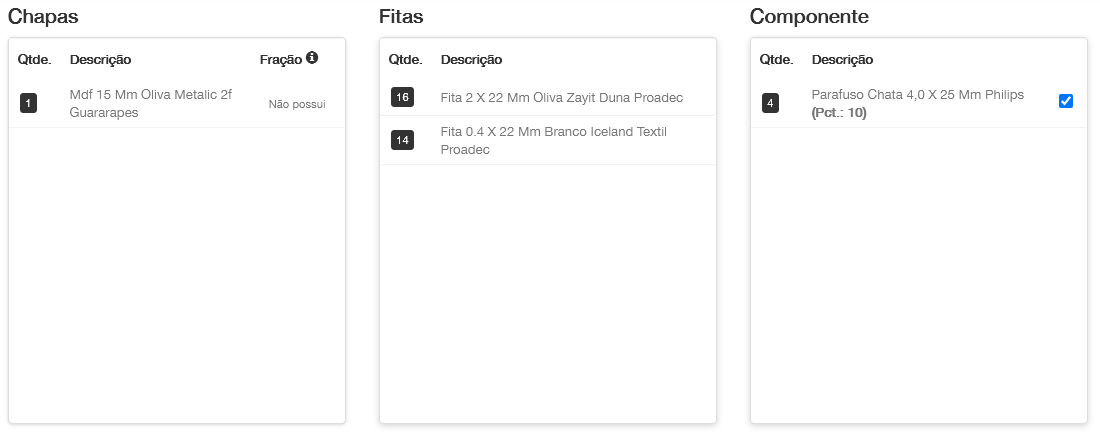Screen dimensions: 1100x442
Task: Select Fita 2 X 22 Mm Oliva Zayit row
Action: pos(561,97)
